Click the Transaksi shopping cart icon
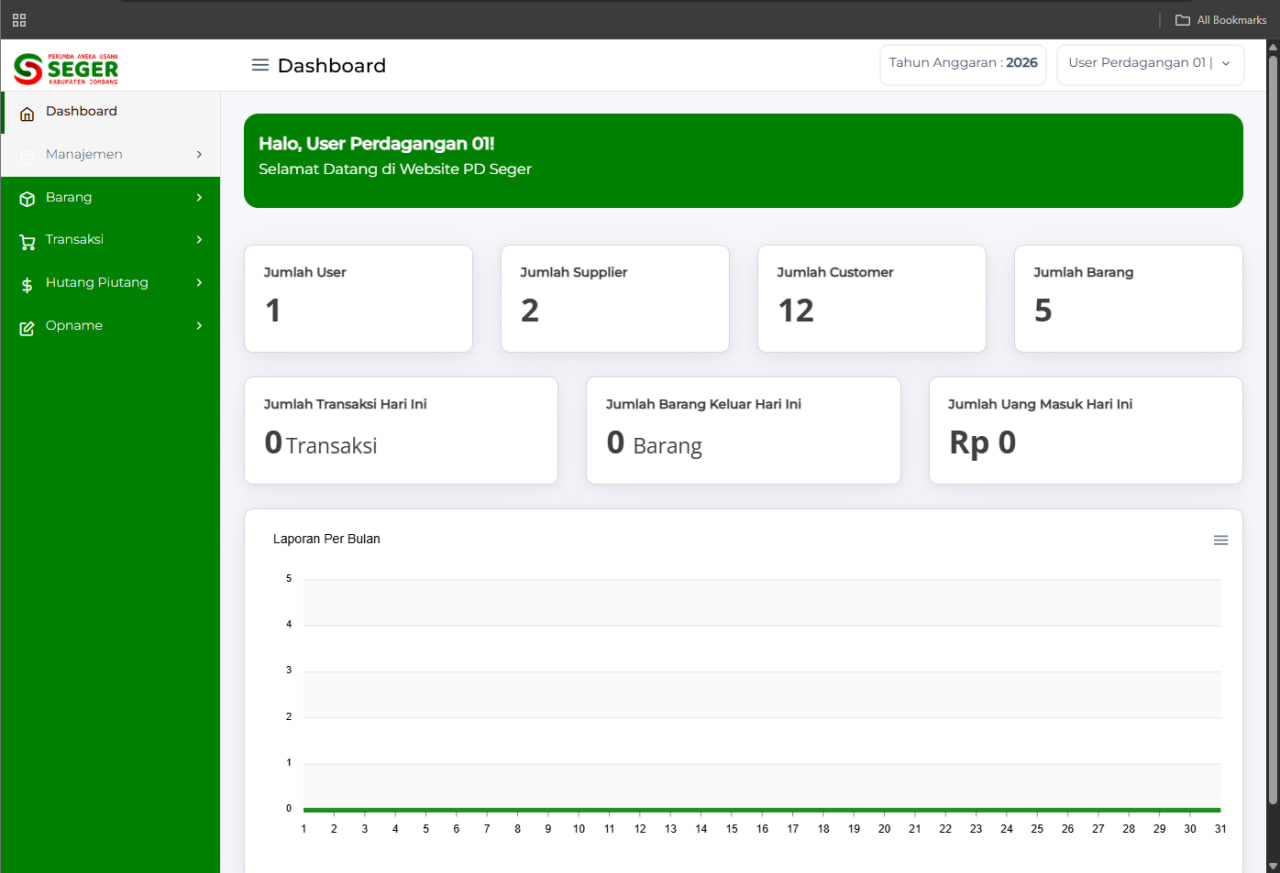1280x873 pixels. 27,241
